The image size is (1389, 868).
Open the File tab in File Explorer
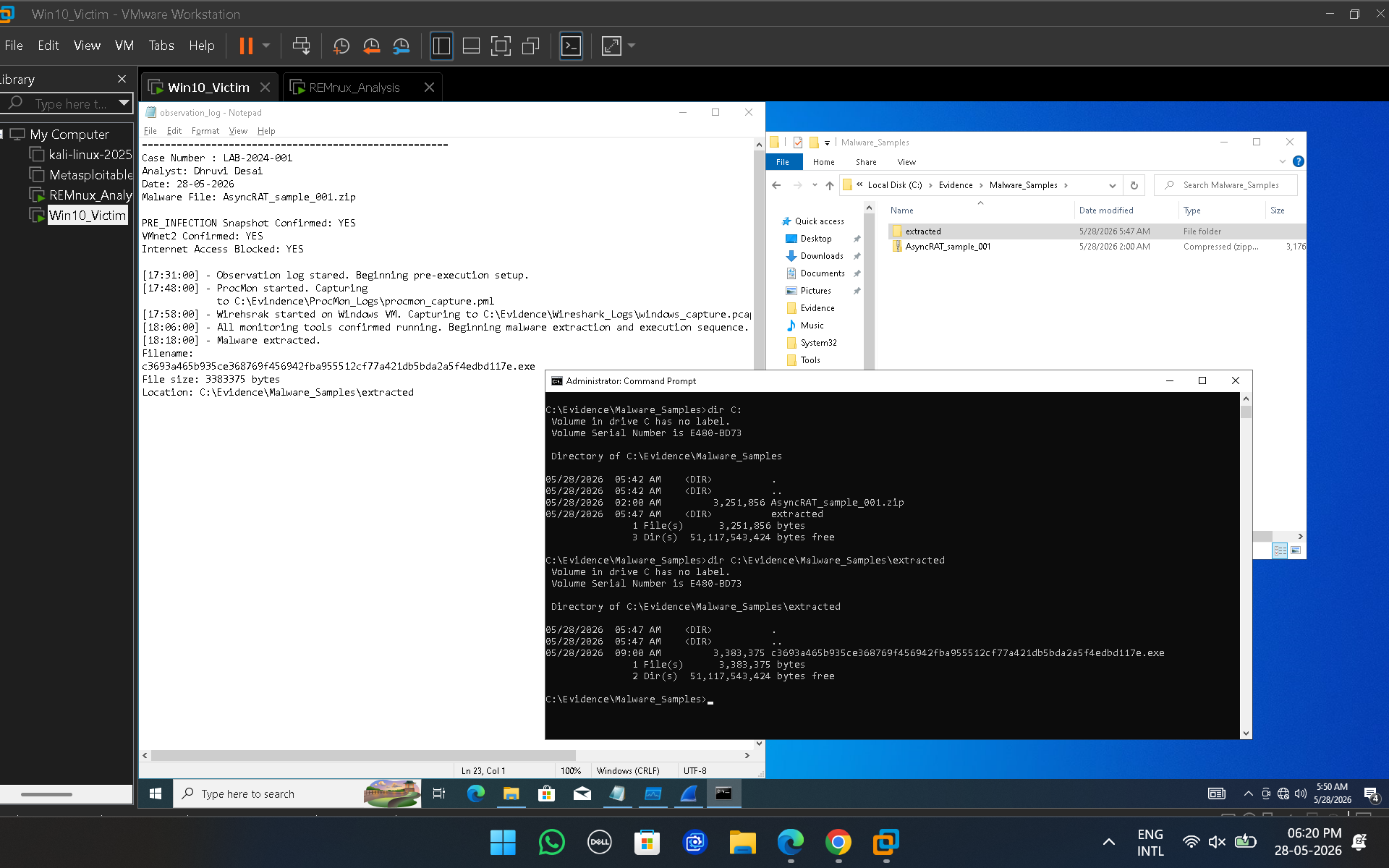tap(783, 162)
